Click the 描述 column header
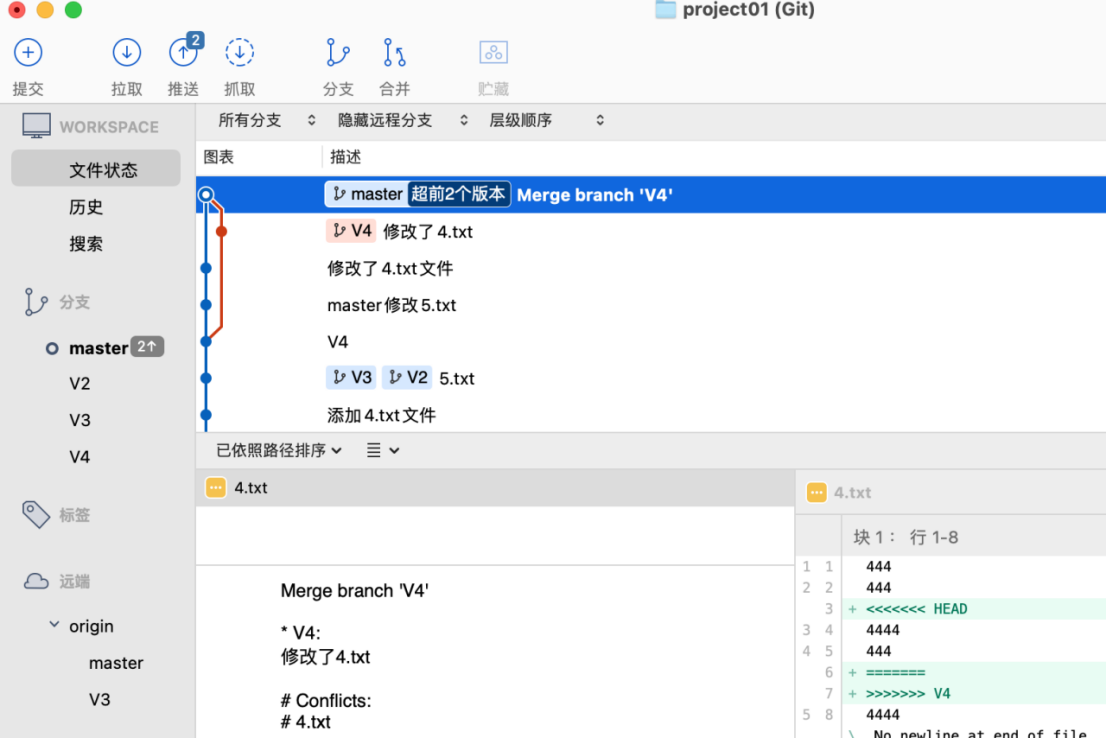This screenshot has width=1106, height=738. point(346,157)
